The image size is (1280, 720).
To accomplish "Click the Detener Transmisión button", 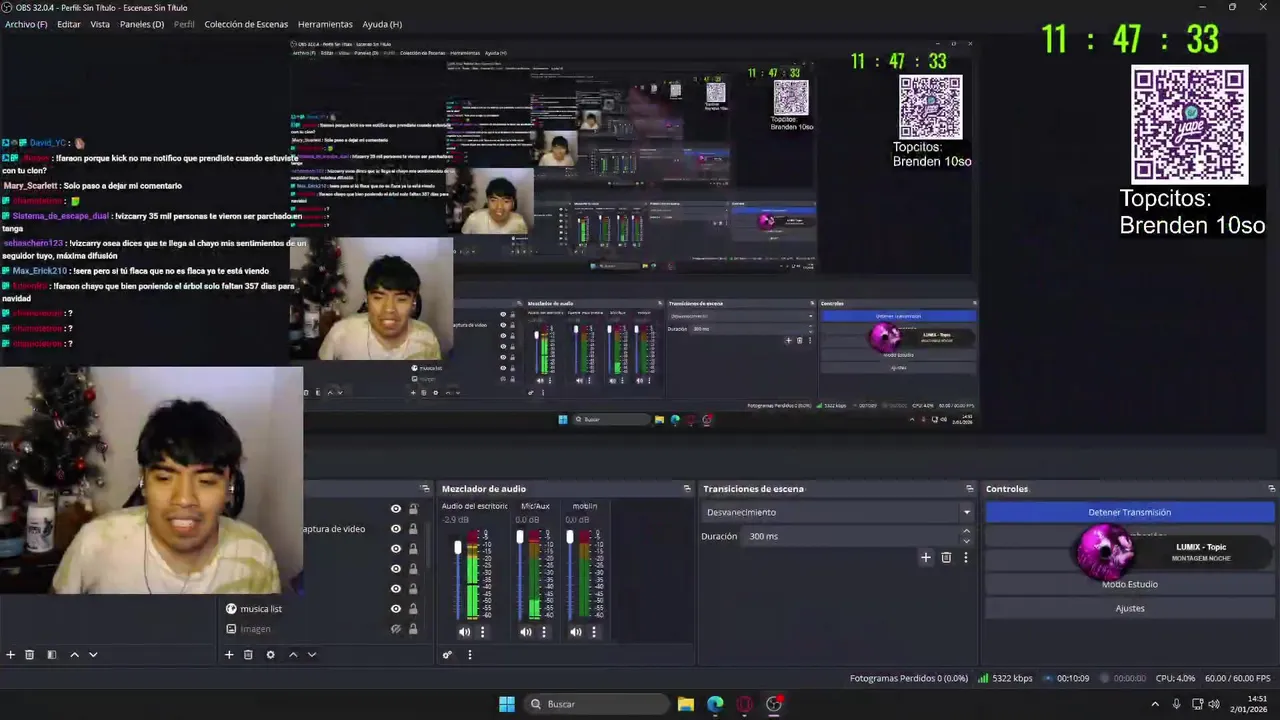I will 1130,512.
